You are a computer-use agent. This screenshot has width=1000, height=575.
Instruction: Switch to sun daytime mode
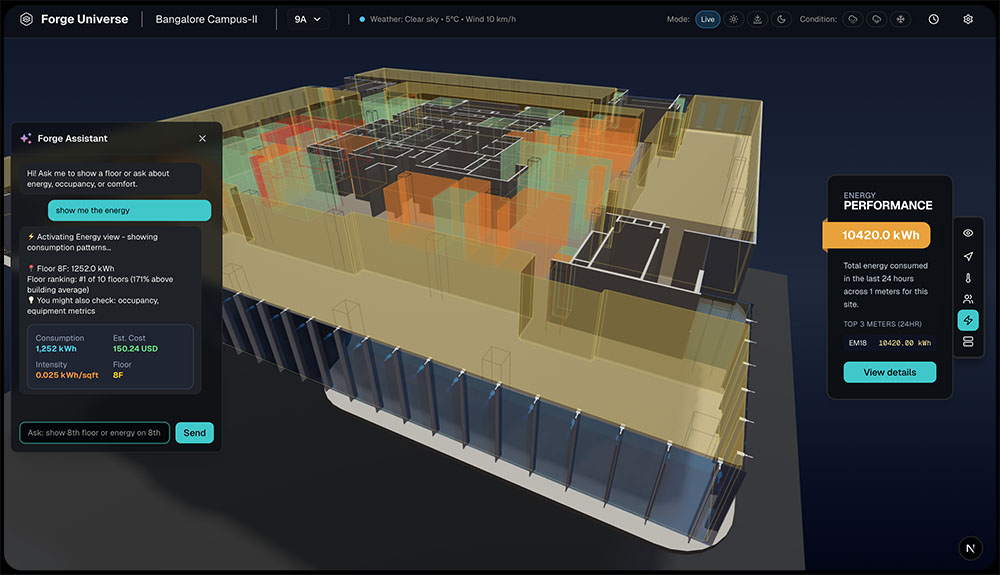tap(734, 19)
